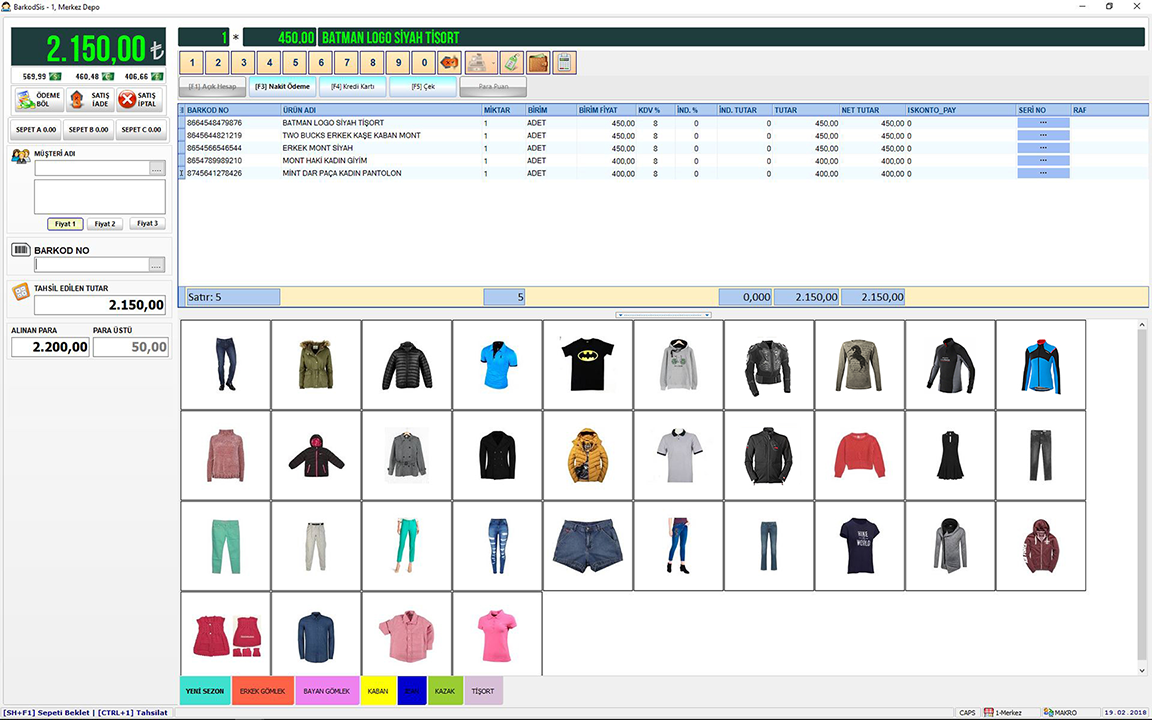Screen dimensions: 1152x720
Task: Click the ALINAN PARA amount field
Action: coord(50,347)
